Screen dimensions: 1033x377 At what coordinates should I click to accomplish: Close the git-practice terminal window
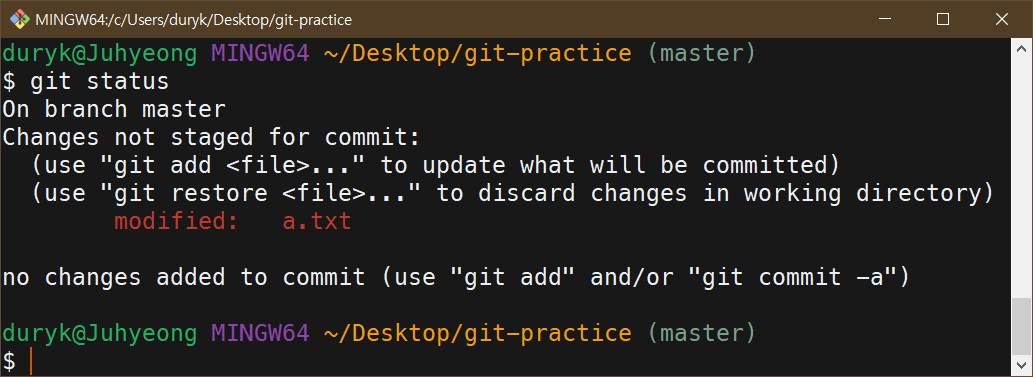coord(1001,19)
